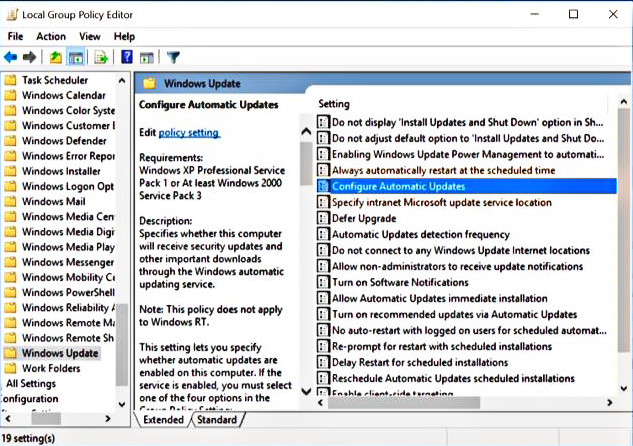Toggle Show/Hide Action Pane toolbar icon
Viewport: 633px width, 446px height.
(147, 58)
